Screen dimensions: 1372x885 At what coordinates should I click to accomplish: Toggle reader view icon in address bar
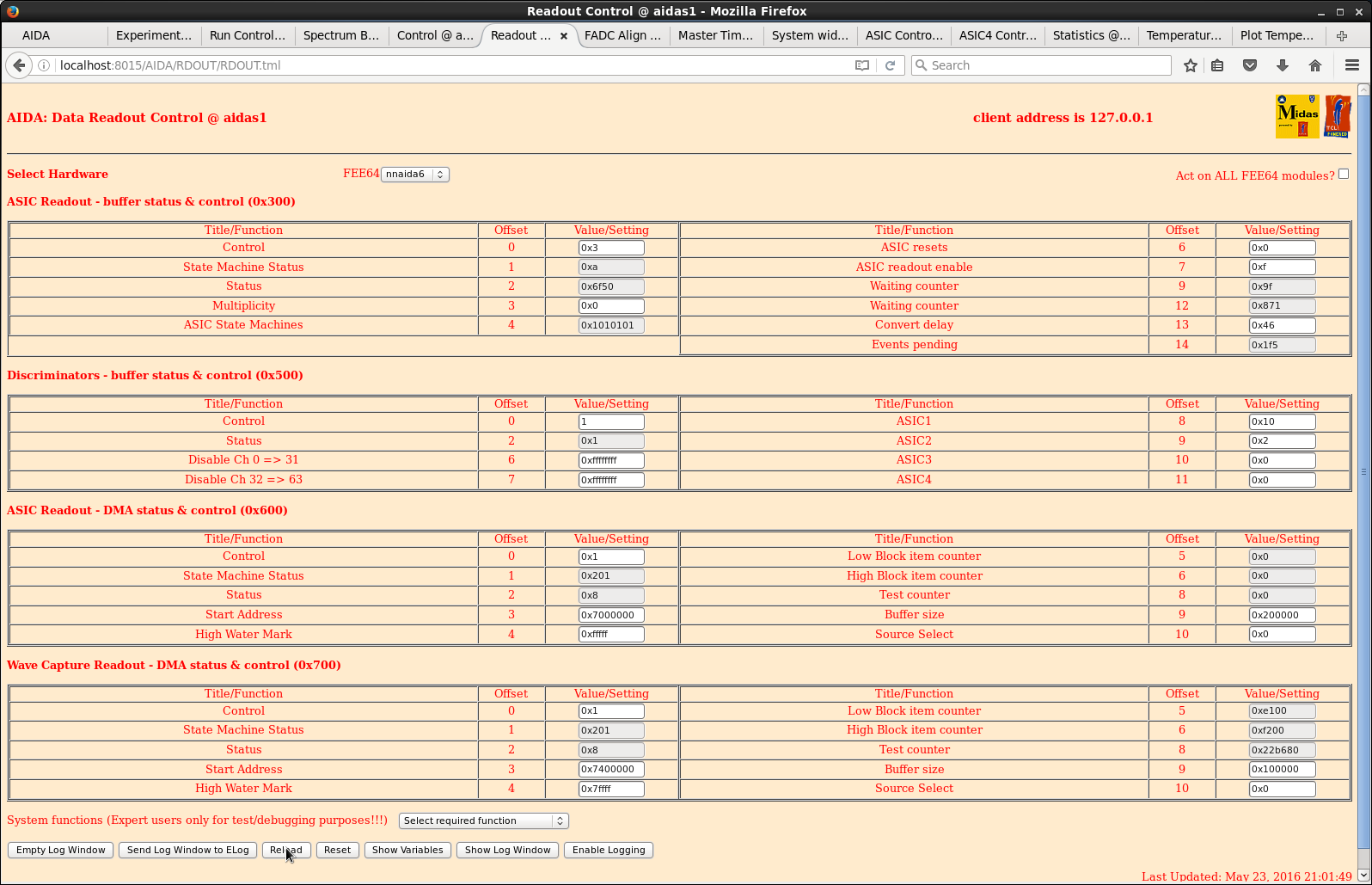pyautogui.click(x=862, y=65)
